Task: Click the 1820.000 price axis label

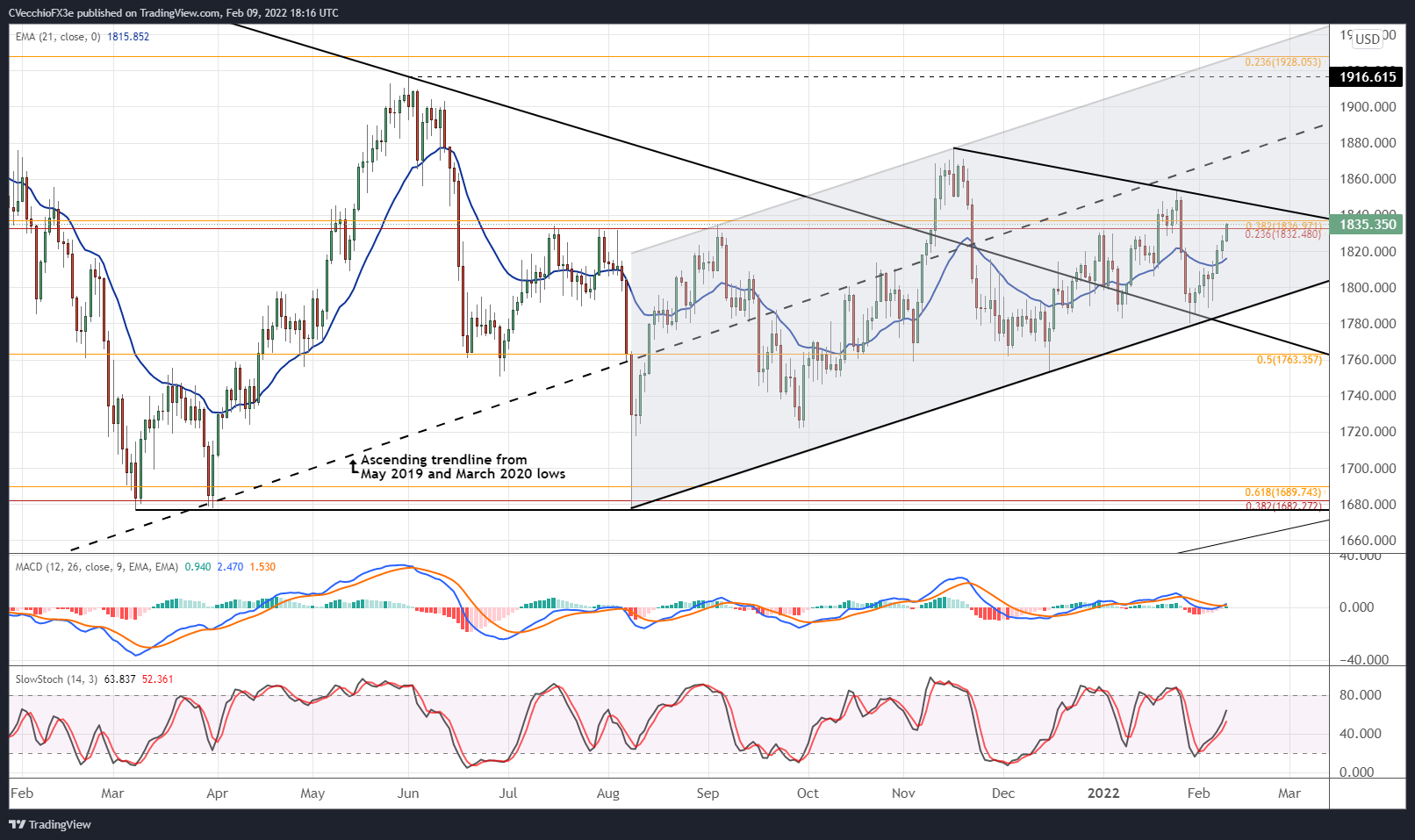Action: (1368, 252)
